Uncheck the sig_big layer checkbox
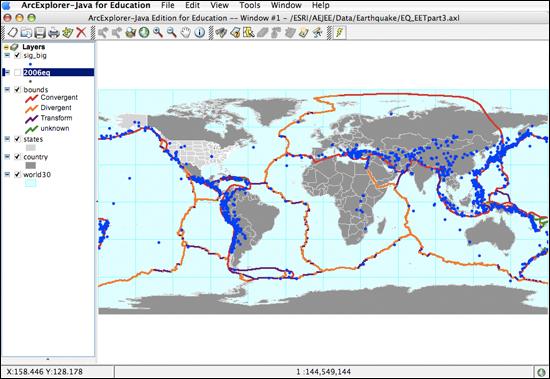The image size is (550, 379). pos(17,55)
